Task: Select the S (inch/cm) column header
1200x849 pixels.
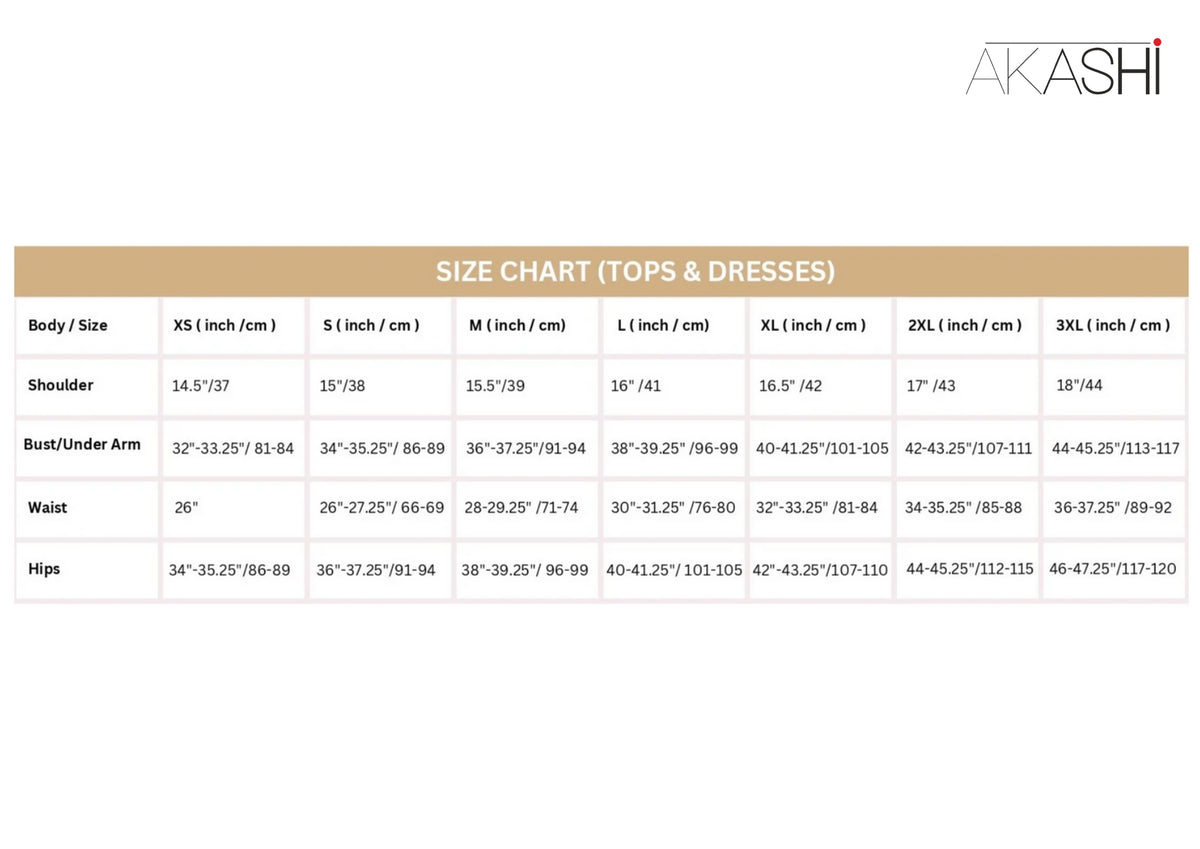Action: tap(371, 325)
